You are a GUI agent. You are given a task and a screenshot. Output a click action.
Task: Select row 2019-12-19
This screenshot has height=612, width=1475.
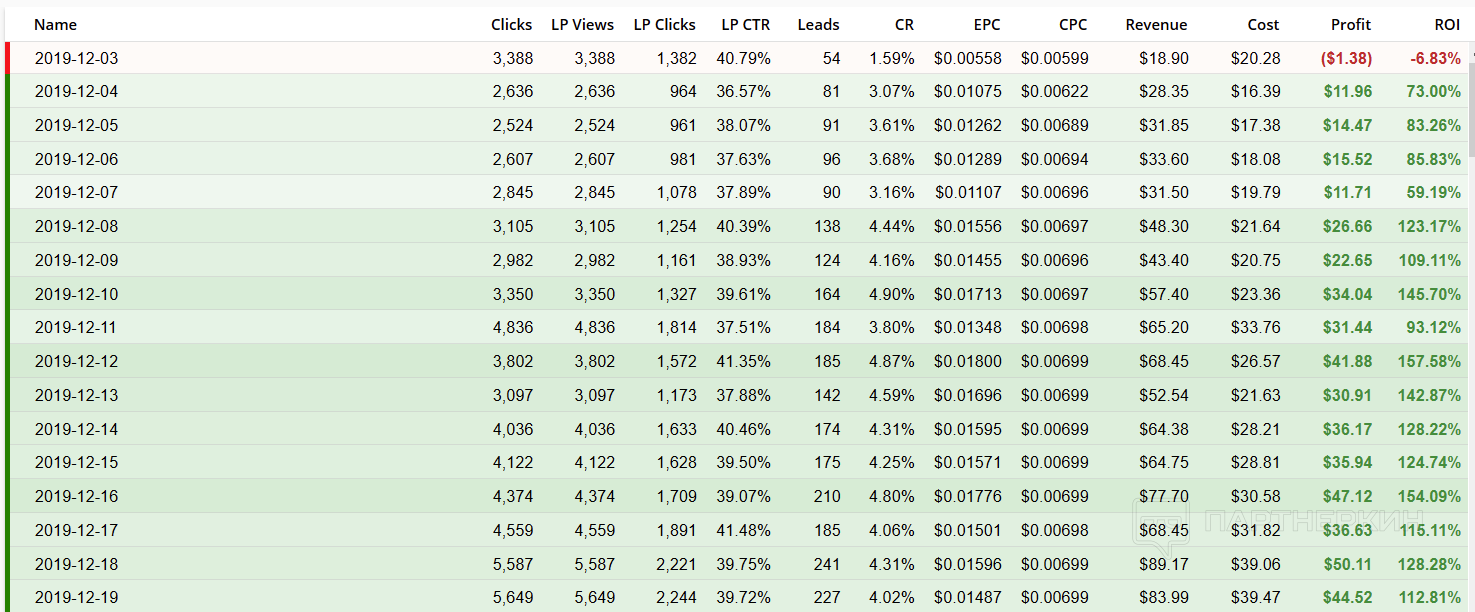point(737,597)
